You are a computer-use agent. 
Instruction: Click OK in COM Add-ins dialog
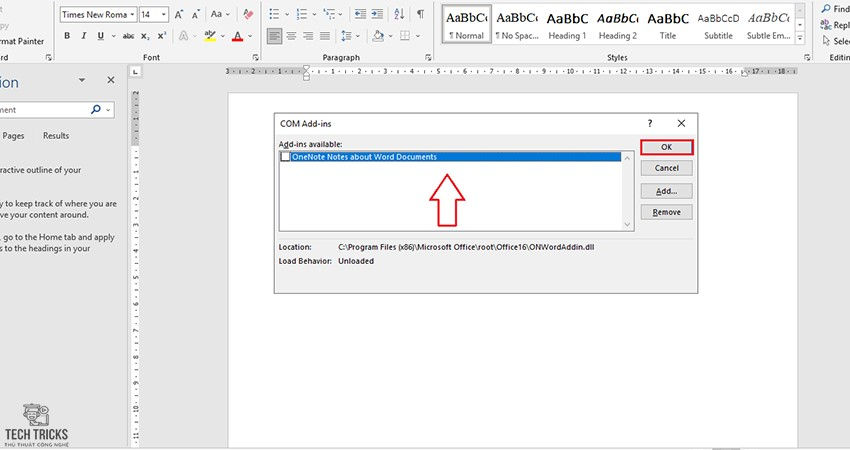tap(666, 147)
